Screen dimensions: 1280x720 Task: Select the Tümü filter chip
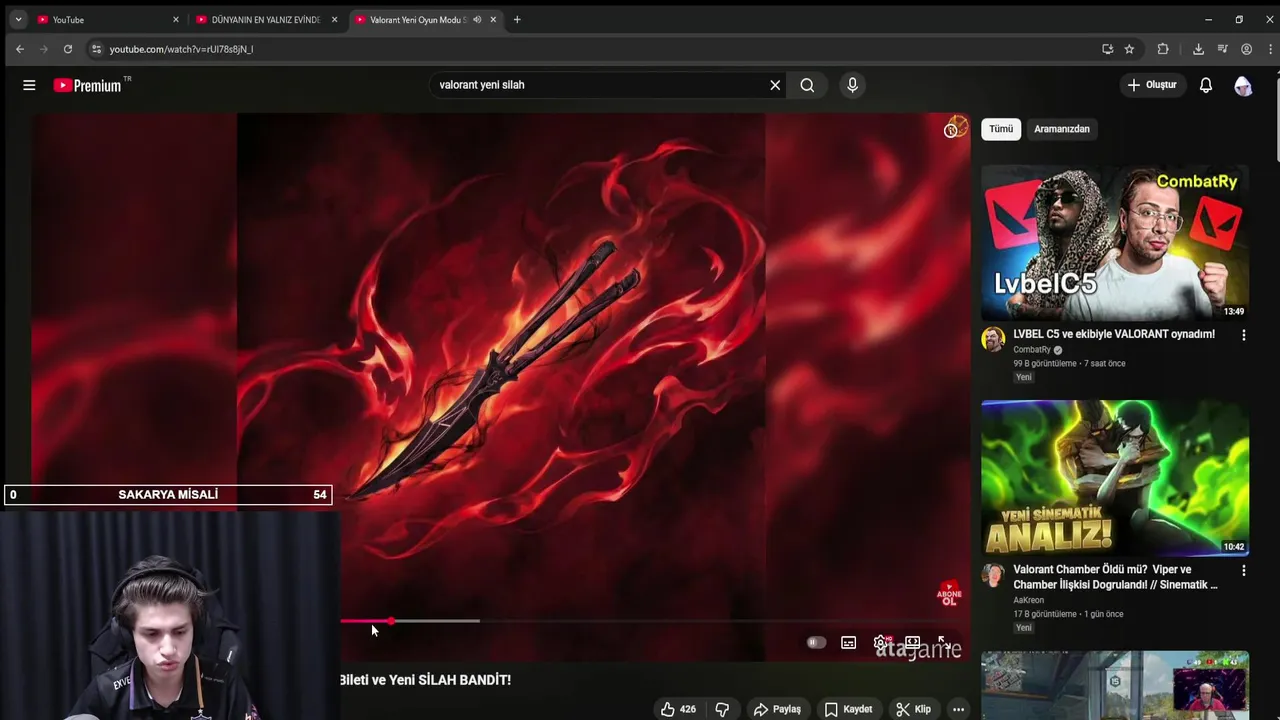coord(1001,129)
